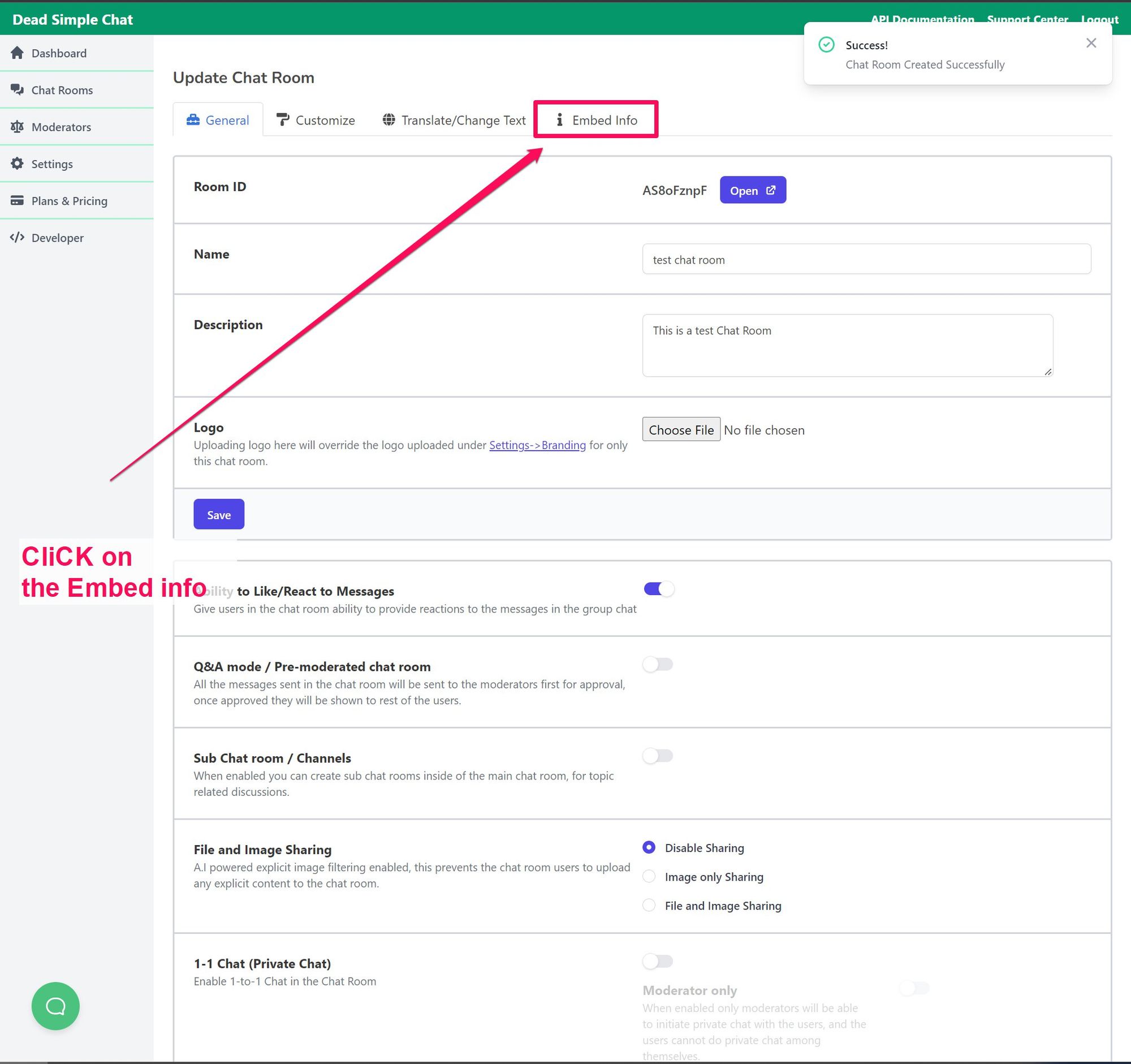
Task: Enable Sub Chat room / Channels
Action: coord(658,756)
